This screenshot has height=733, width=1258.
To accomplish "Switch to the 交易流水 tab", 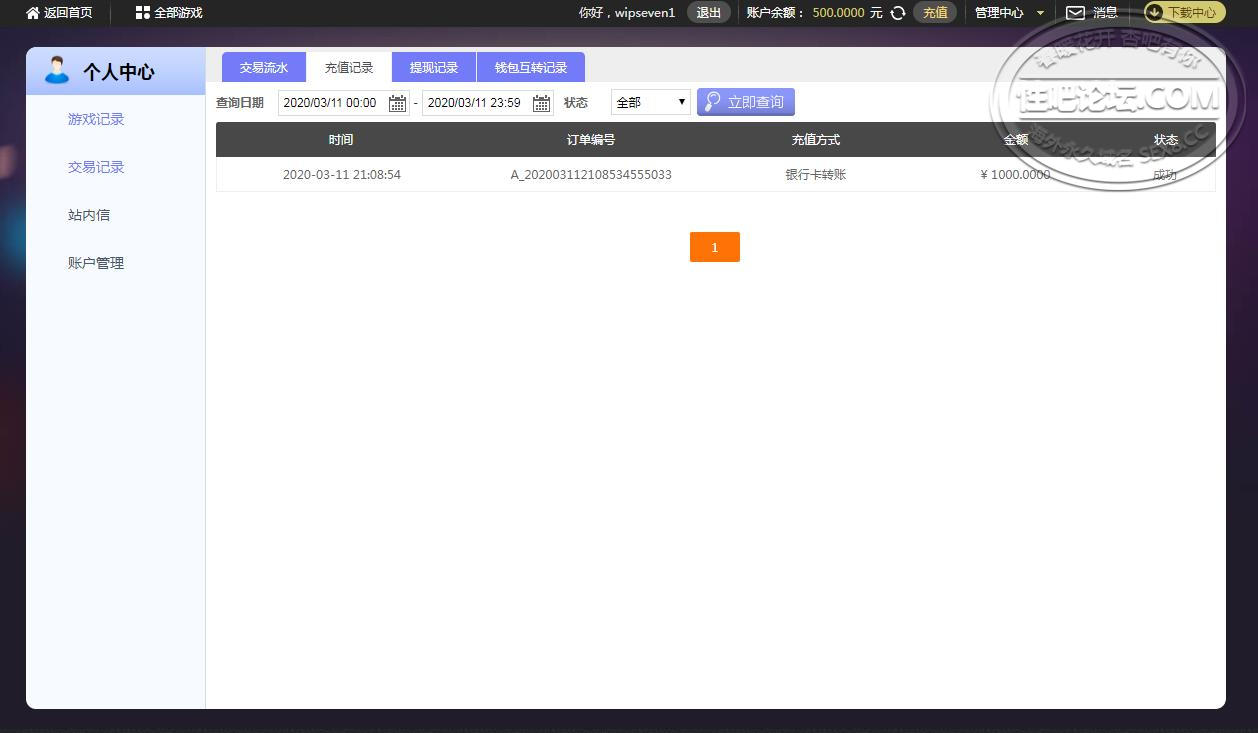I will [x=264, y=67].
